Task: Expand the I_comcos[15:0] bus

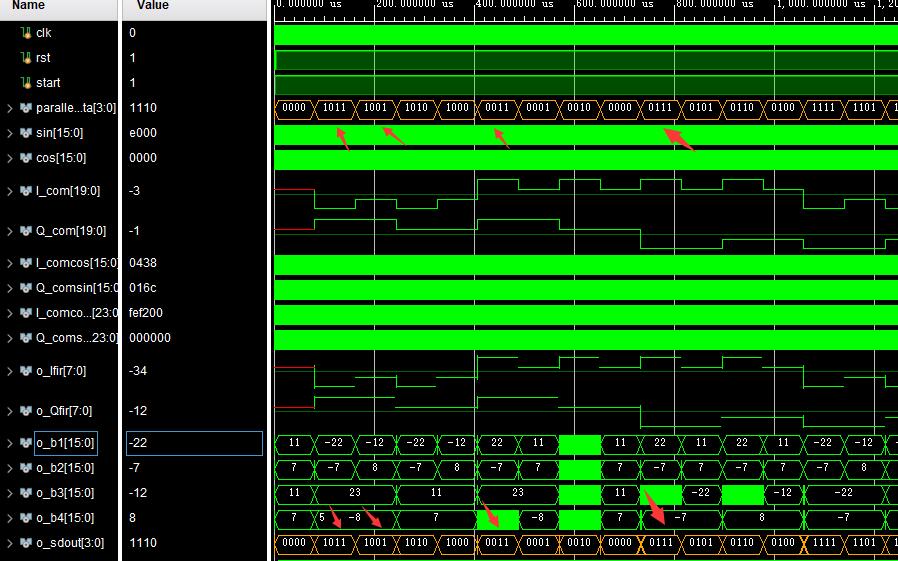Action: [9, 263]
